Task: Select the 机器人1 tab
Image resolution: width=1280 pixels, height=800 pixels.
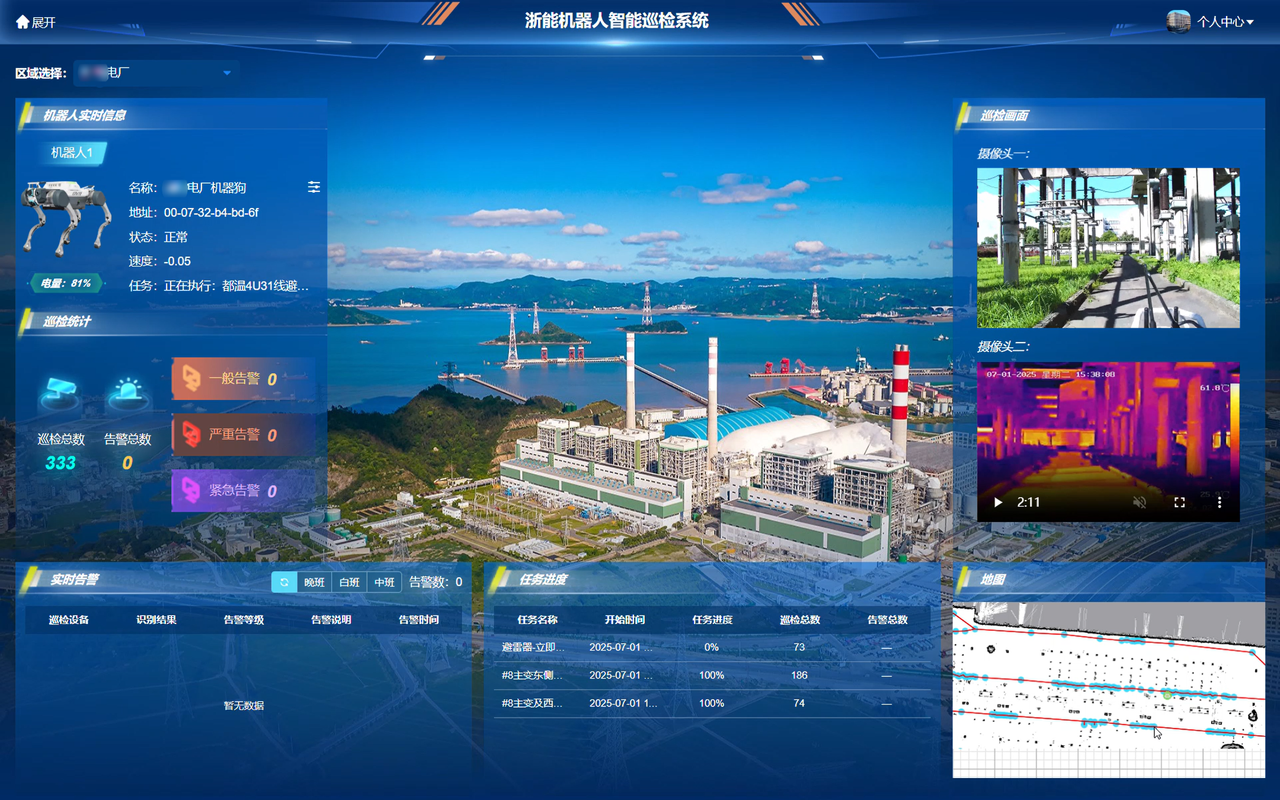Action: (72, 153)
